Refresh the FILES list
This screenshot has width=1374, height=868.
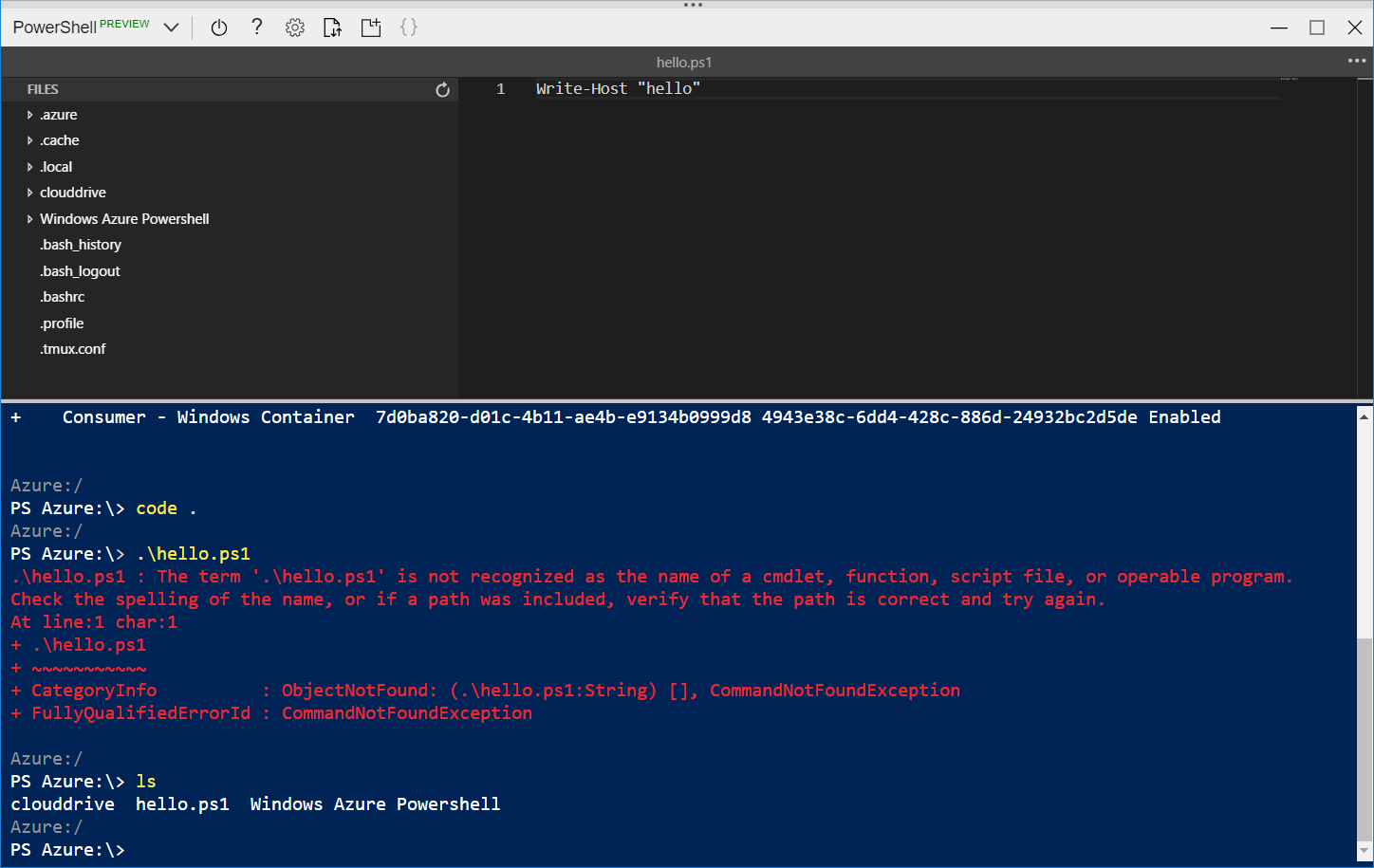(442, 89)
